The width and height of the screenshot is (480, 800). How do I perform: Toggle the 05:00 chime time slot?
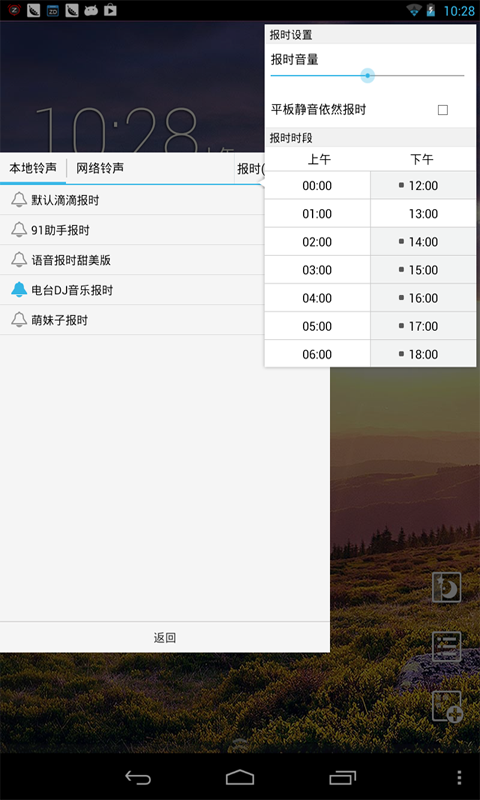[317, 326]
